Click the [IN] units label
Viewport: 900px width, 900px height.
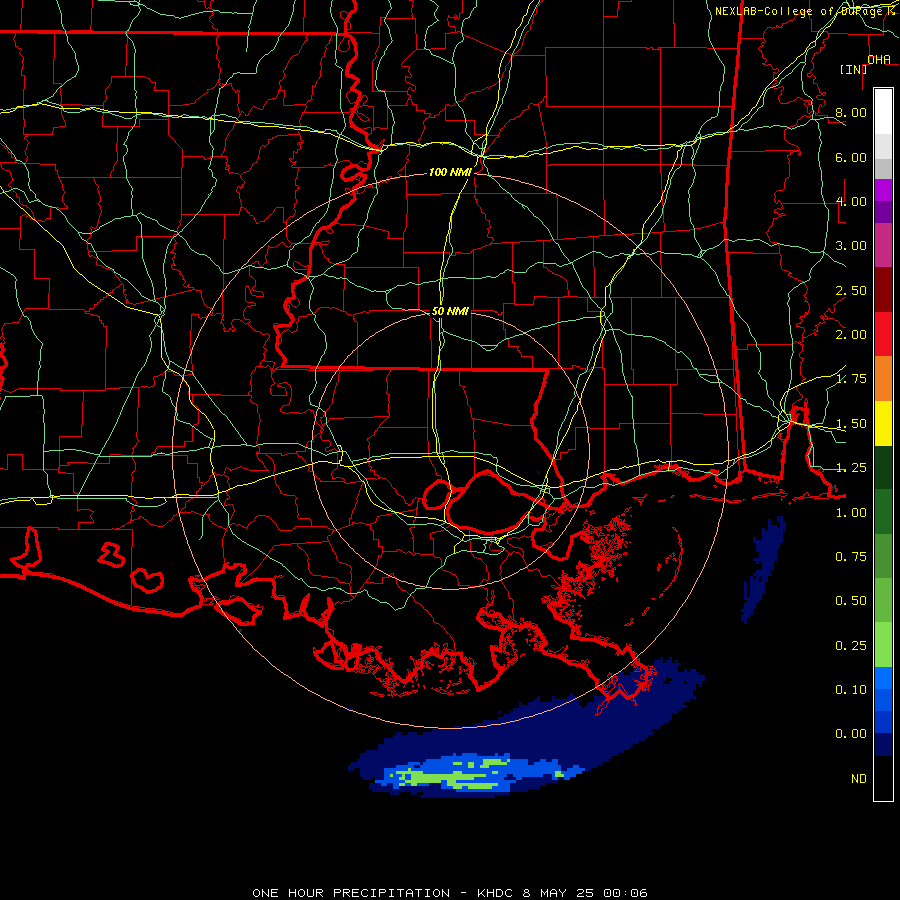854,69
